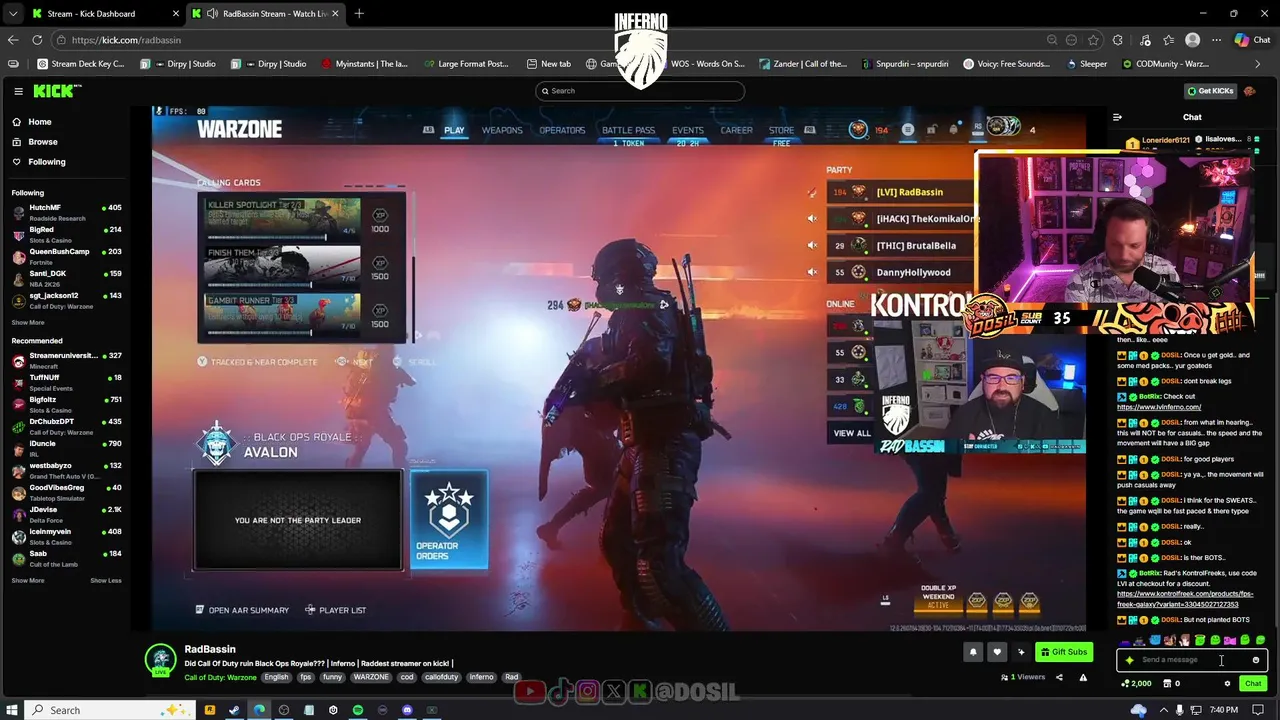Click Call of Duty: Warzone category link
1280x720 pixels.
coord(220,677)
